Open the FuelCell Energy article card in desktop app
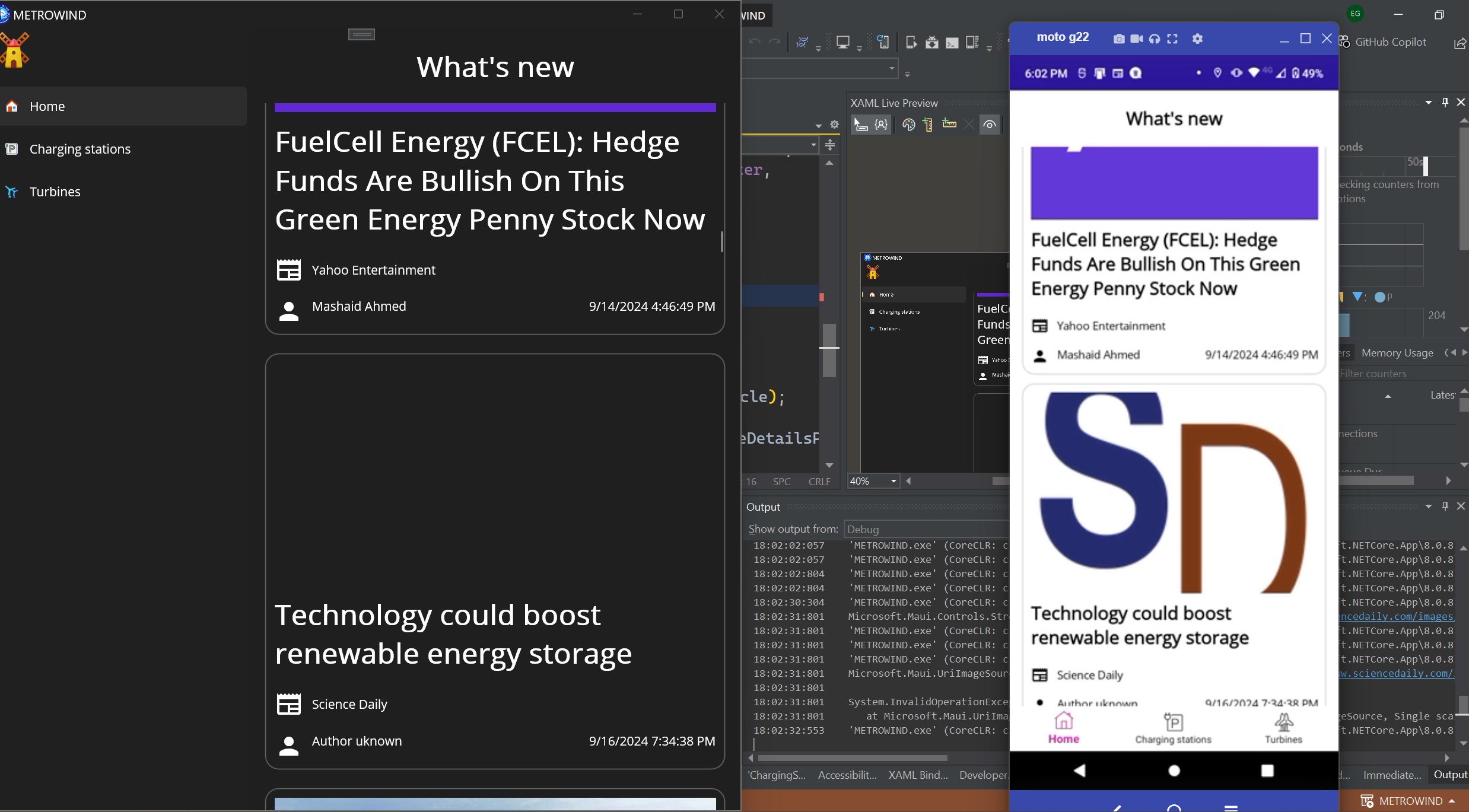This screenshot has height=812, width=1469. click(495, 218)
